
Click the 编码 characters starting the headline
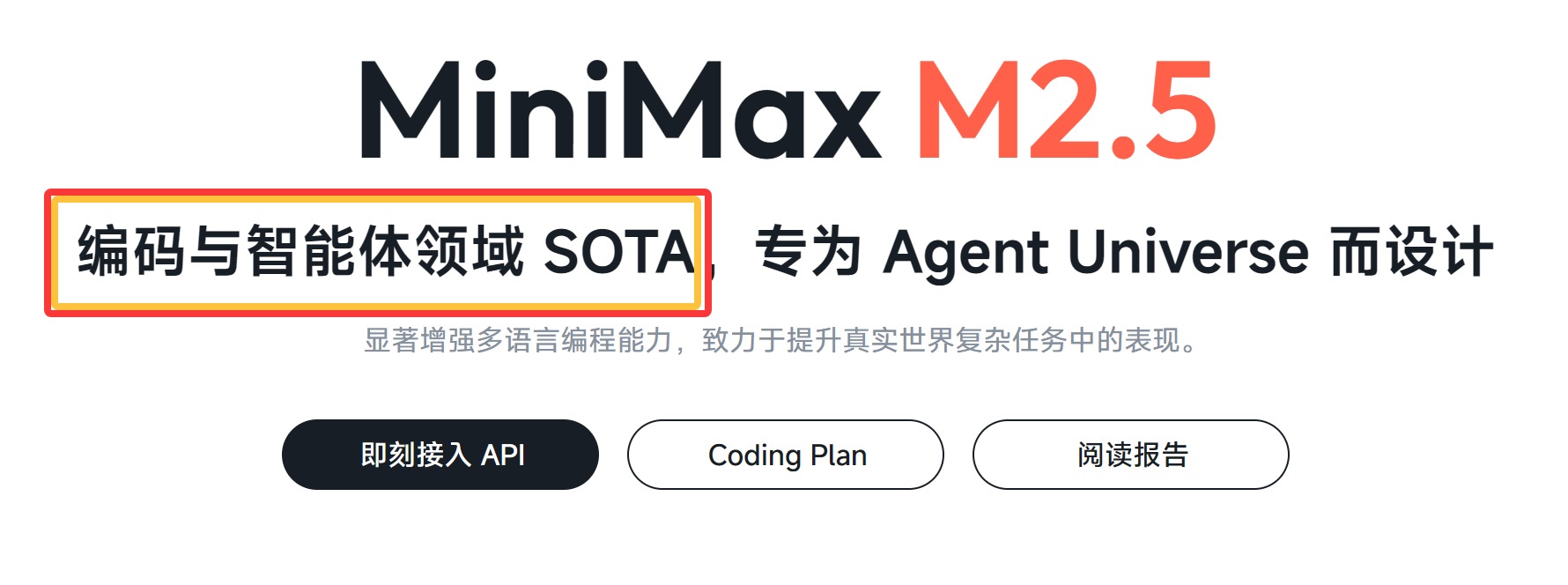(x=132, y=252)
